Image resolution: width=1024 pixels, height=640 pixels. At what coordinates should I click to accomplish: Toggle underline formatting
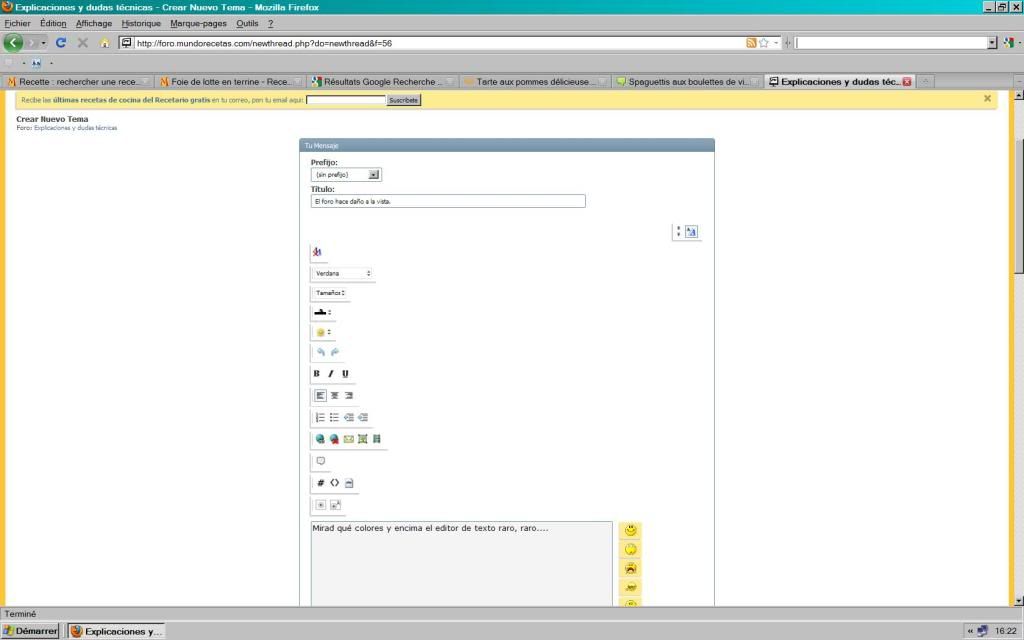(345, 374)
